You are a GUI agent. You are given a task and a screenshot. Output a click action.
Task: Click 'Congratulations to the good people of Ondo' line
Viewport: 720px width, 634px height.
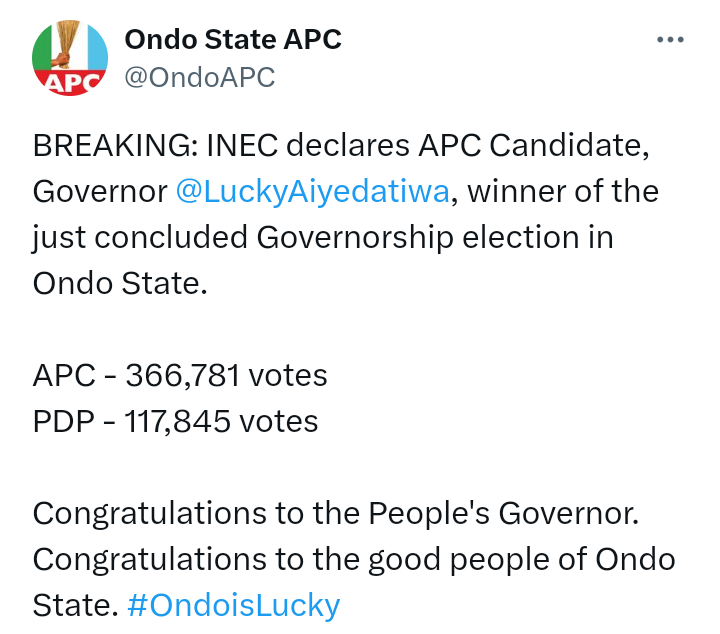tap(354, 558)
